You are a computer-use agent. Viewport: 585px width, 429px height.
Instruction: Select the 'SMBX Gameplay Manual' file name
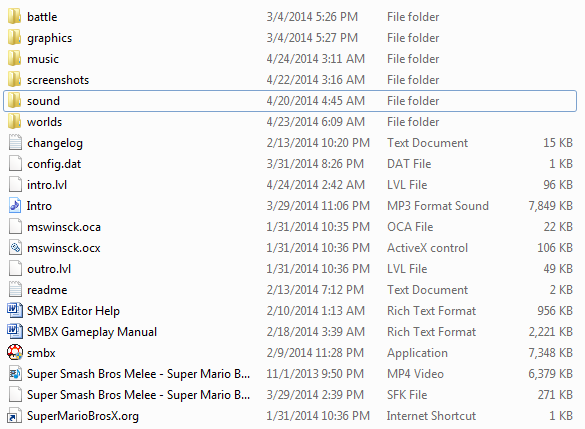[92, 332]
